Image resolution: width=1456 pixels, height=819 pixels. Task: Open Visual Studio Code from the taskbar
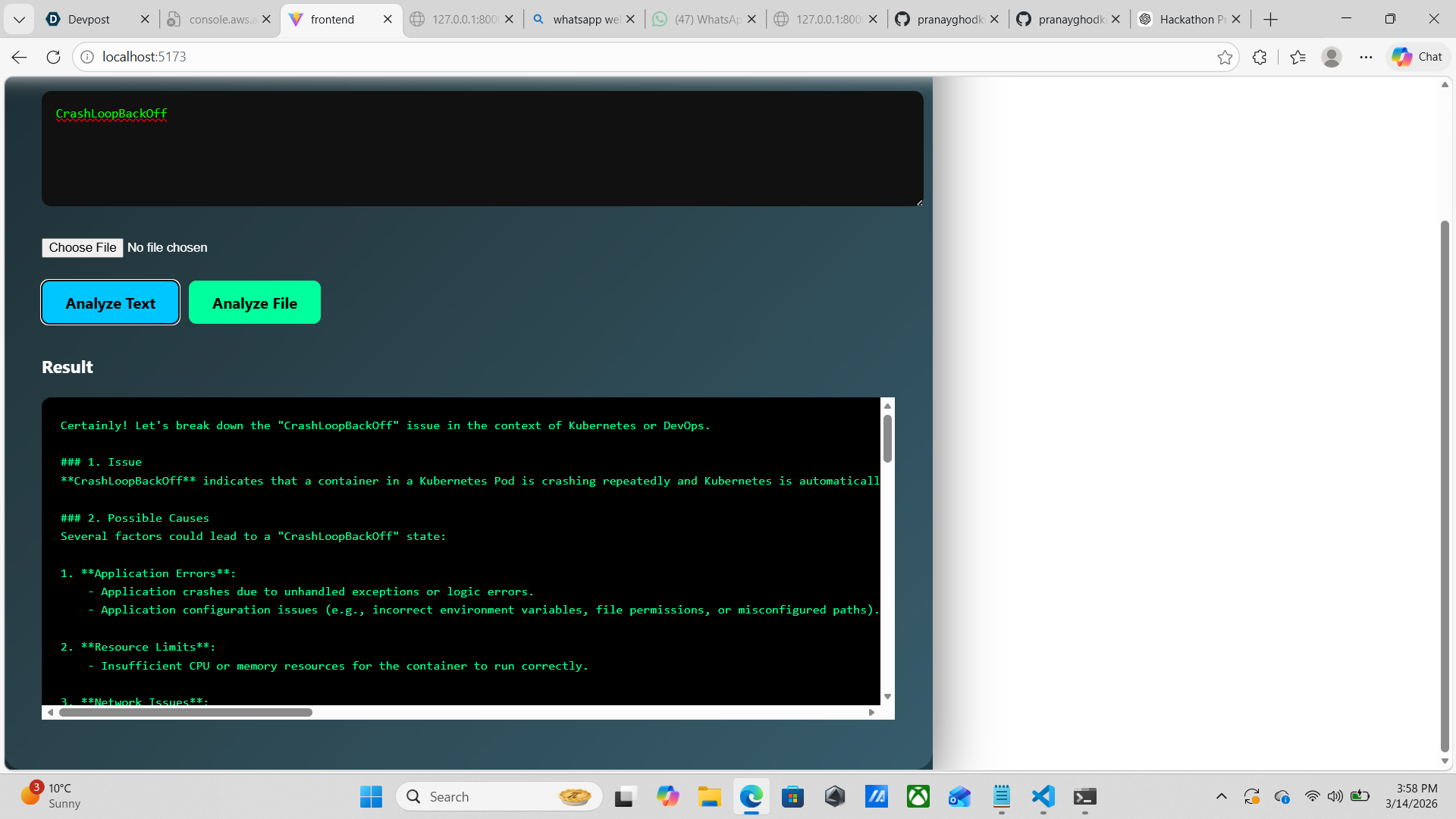click(x=1043, y=796)
